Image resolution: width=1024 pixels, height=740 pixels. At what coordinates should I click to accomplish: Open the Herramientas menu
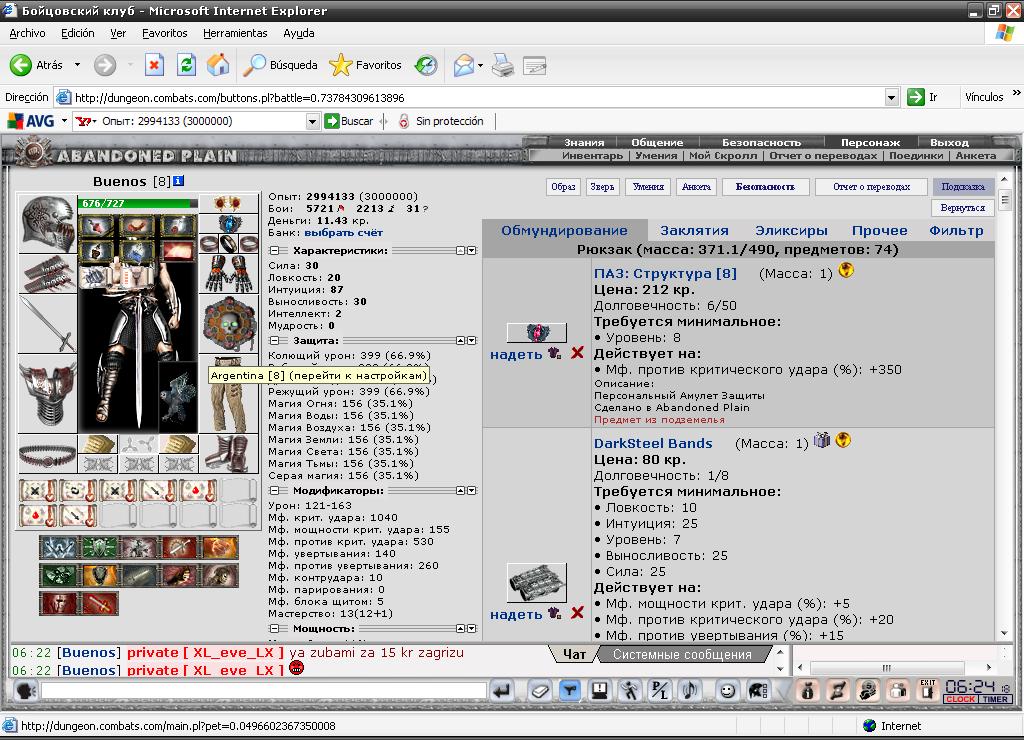235,33
